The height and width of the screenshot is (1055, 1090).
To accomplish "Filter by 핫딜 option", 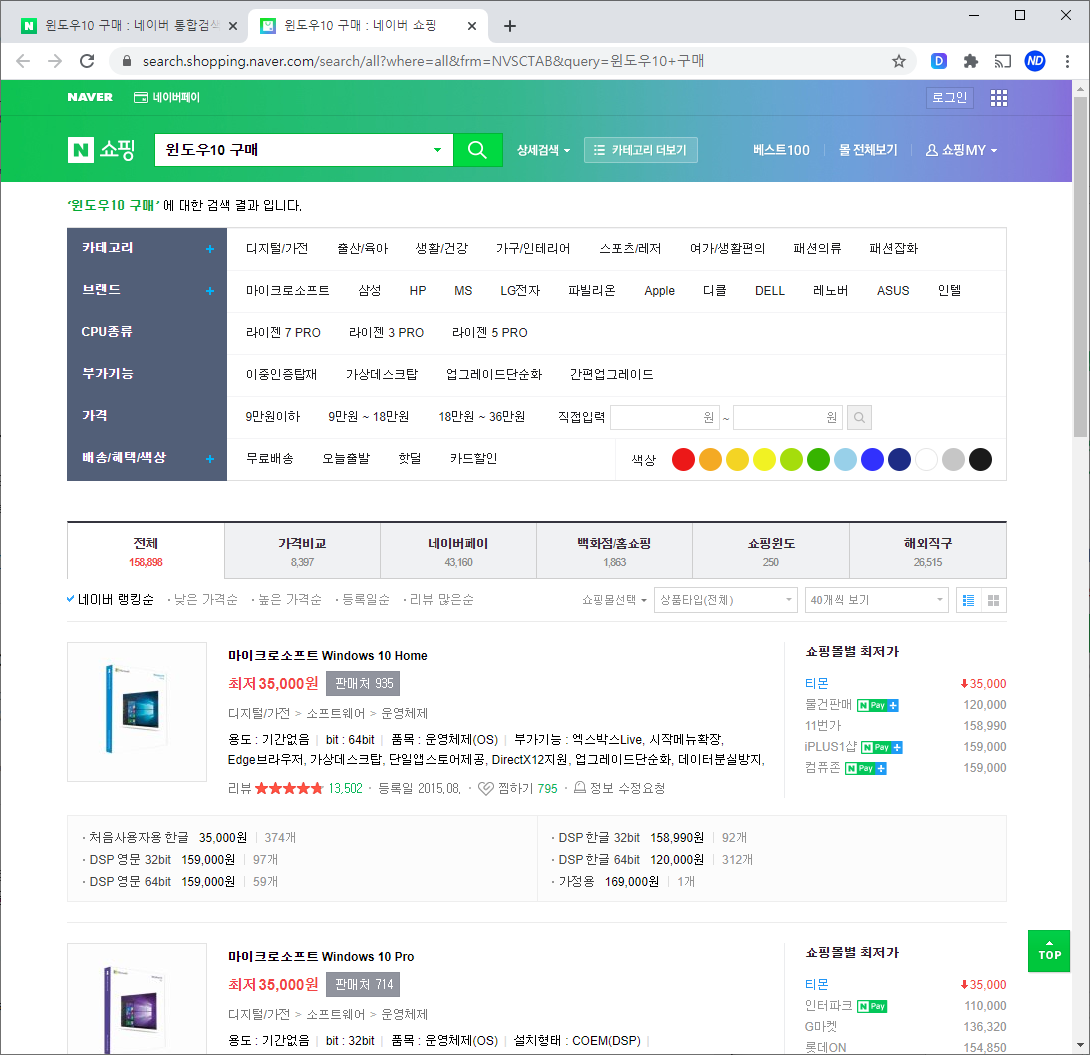I will 409,459.
